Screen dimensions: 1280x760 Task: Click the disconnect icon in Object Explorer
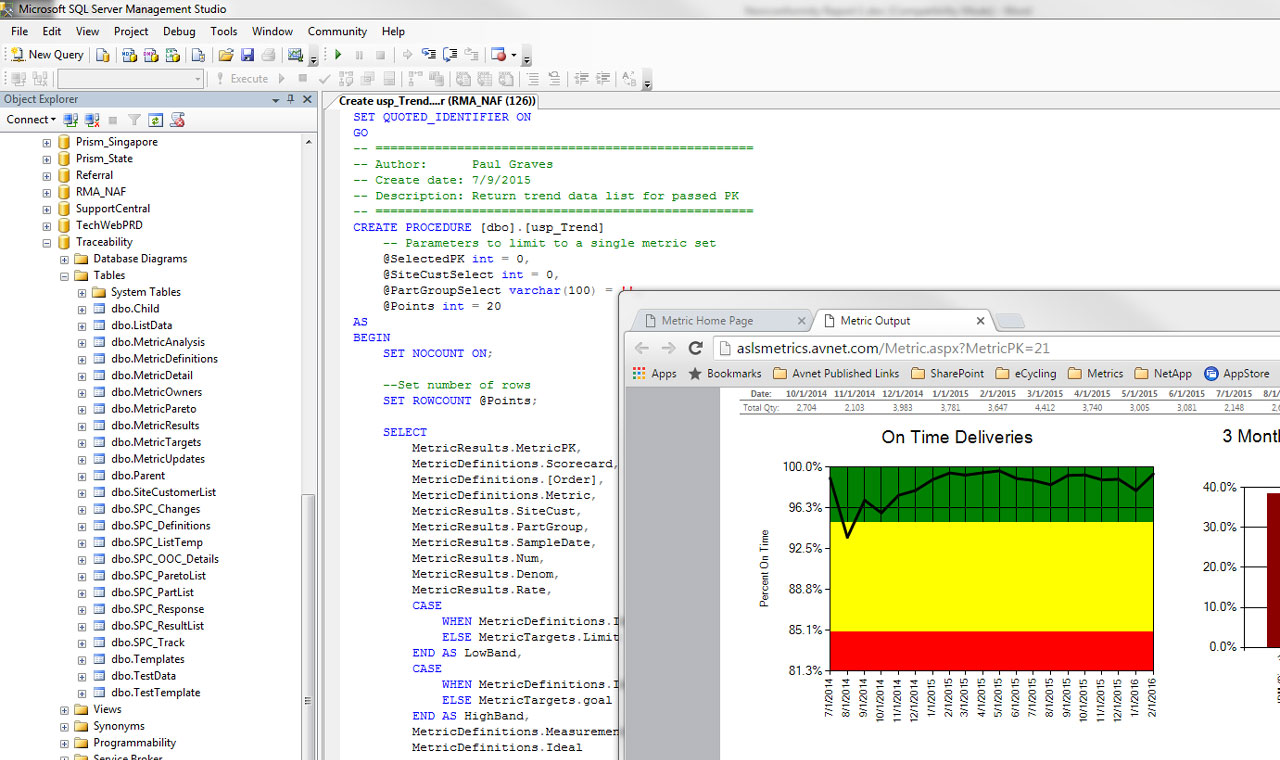(x=92, y=120)
